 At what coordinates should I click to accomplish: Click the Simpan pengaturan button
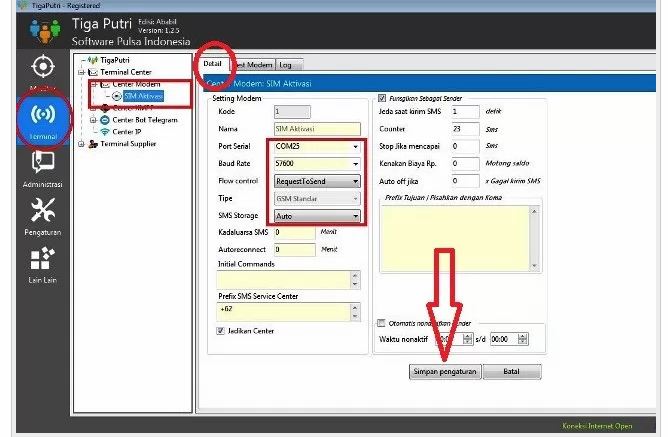pyautogui.click(x=445, y=371)
